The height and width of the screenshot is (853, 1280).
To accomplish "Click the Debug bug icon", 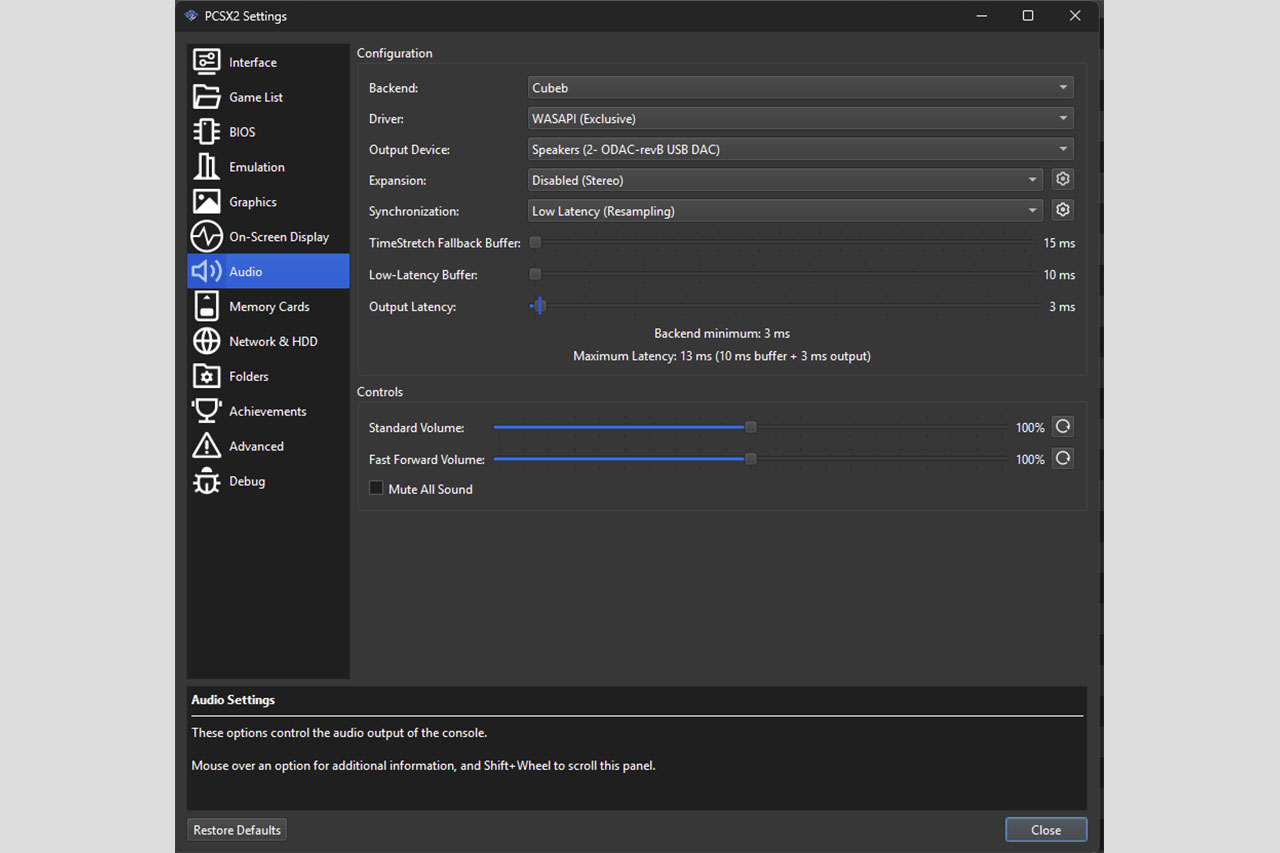I will [x=206, y=481].
